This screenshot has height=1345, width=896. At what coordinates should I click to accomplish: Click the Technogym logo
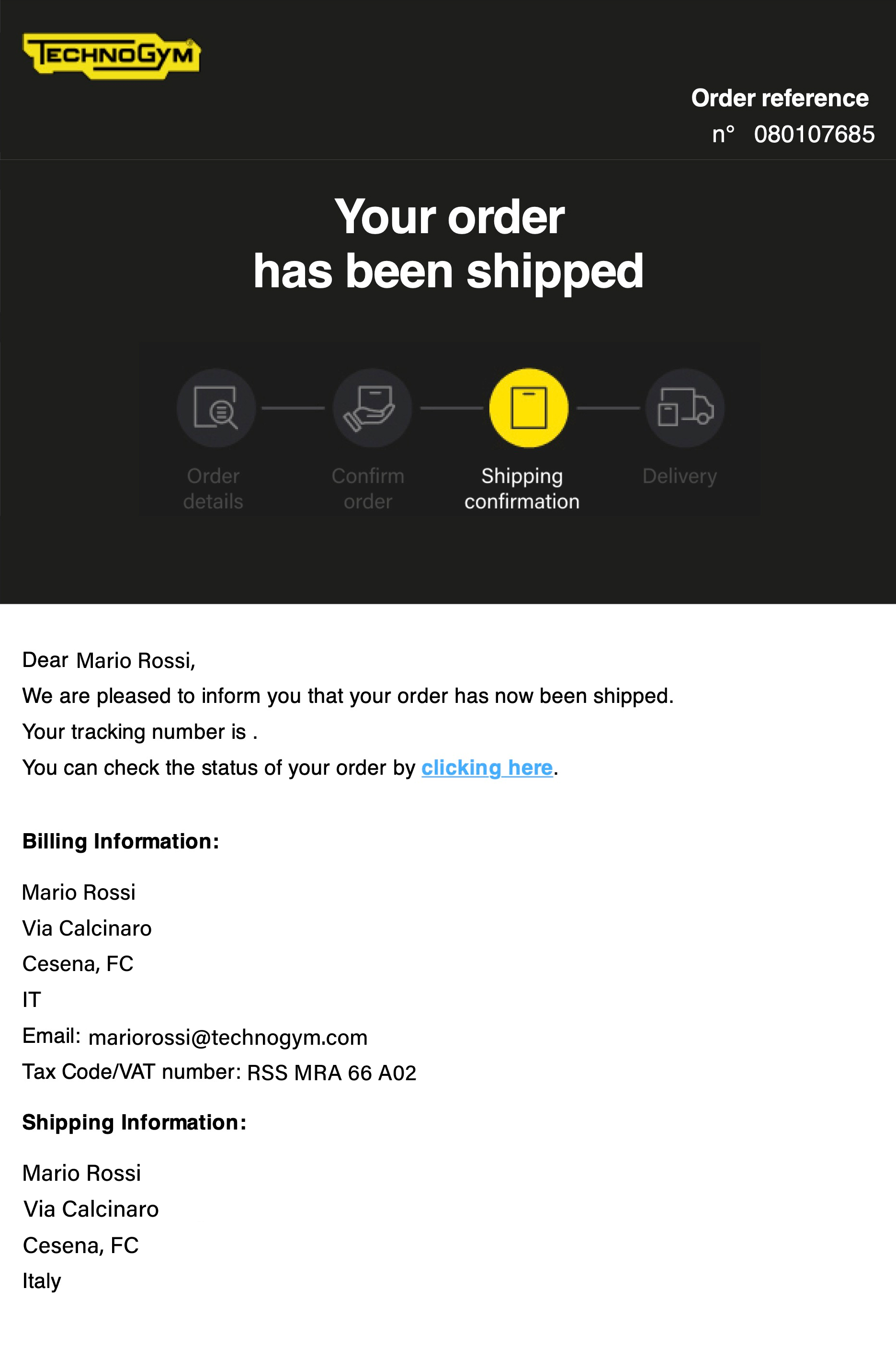coord(112,56)
